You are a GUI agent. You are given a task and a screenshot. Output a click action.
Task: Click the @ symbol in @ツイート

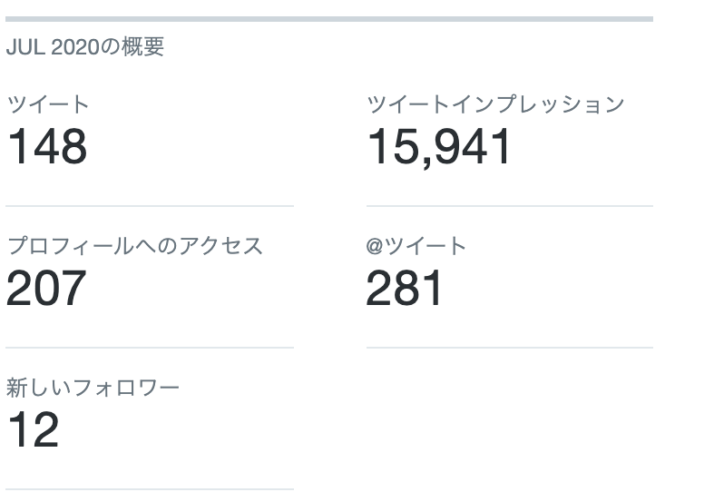point(374,246)
